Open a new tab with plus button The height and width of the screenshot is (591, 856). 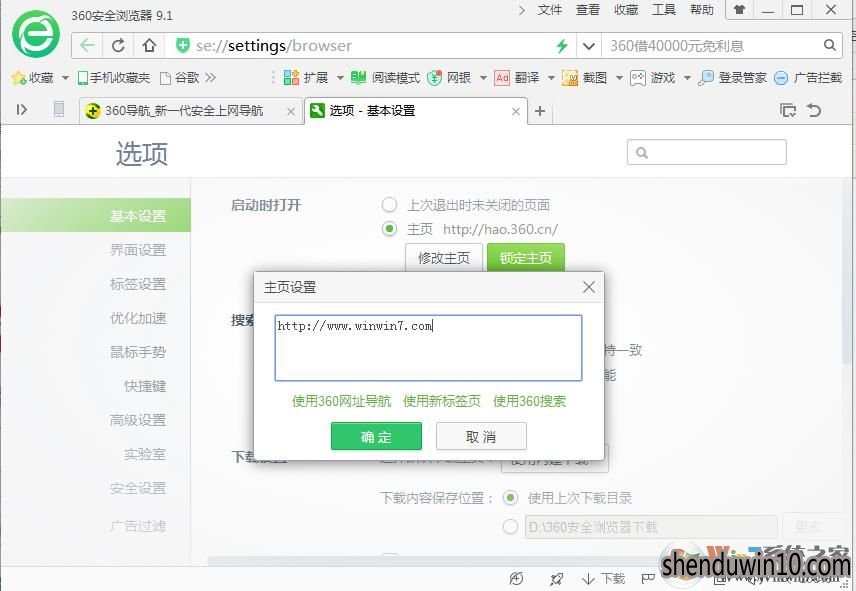[540, 111]
